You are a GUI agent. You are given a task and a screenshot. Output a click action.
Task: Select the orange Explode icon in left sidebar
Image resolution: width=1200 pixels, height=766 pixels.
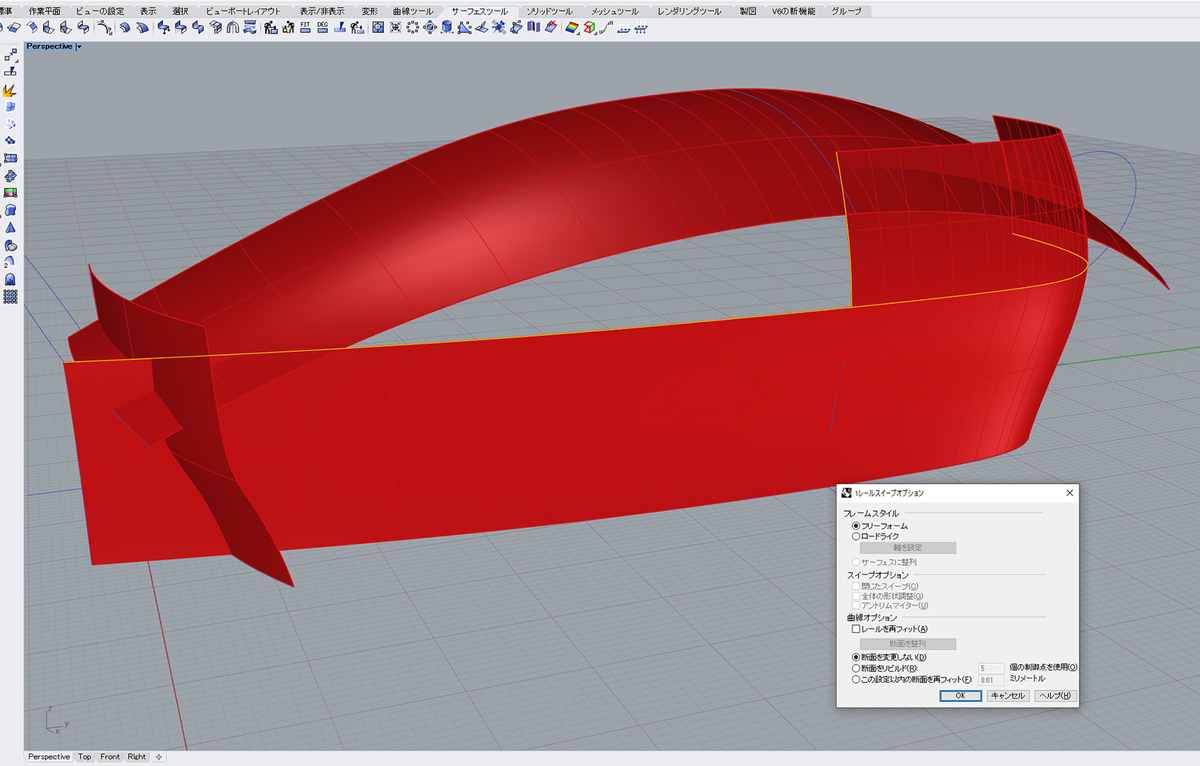tap(10, 90)
